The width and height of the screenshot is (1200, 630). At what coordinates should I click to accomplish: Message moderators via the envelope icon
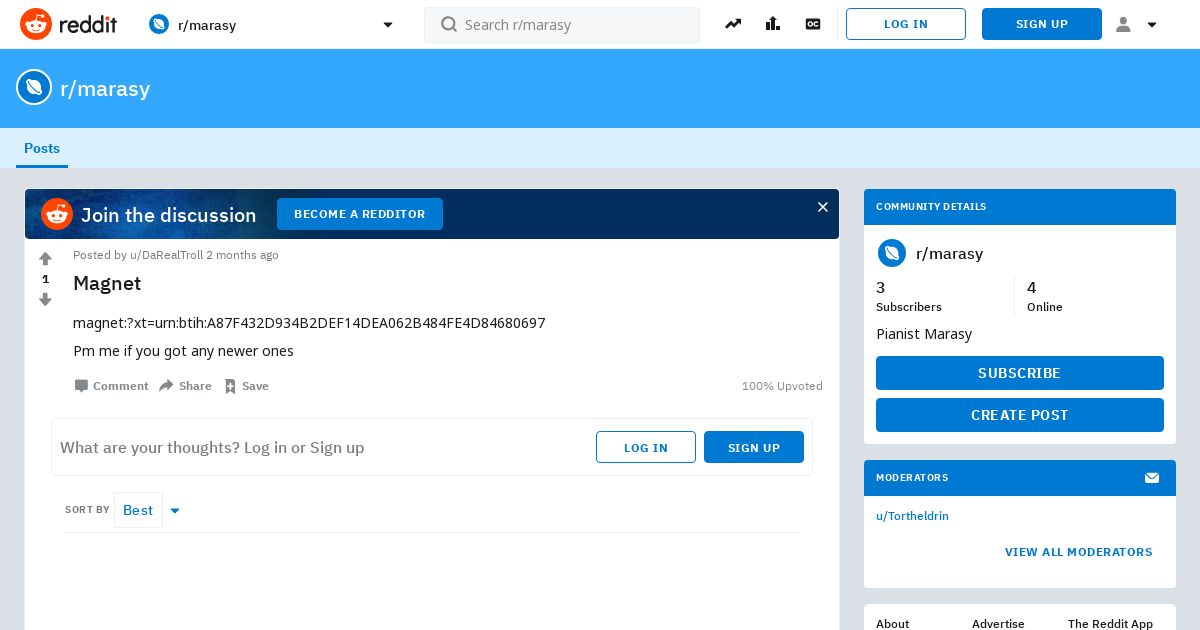(1152, 478)
